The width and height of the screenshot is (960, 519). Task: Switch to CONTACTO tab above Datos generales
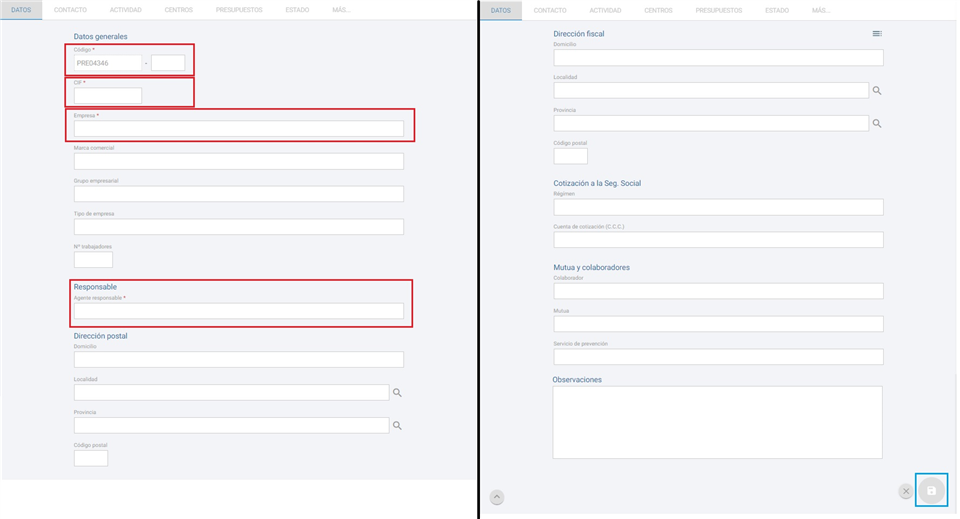70,10
